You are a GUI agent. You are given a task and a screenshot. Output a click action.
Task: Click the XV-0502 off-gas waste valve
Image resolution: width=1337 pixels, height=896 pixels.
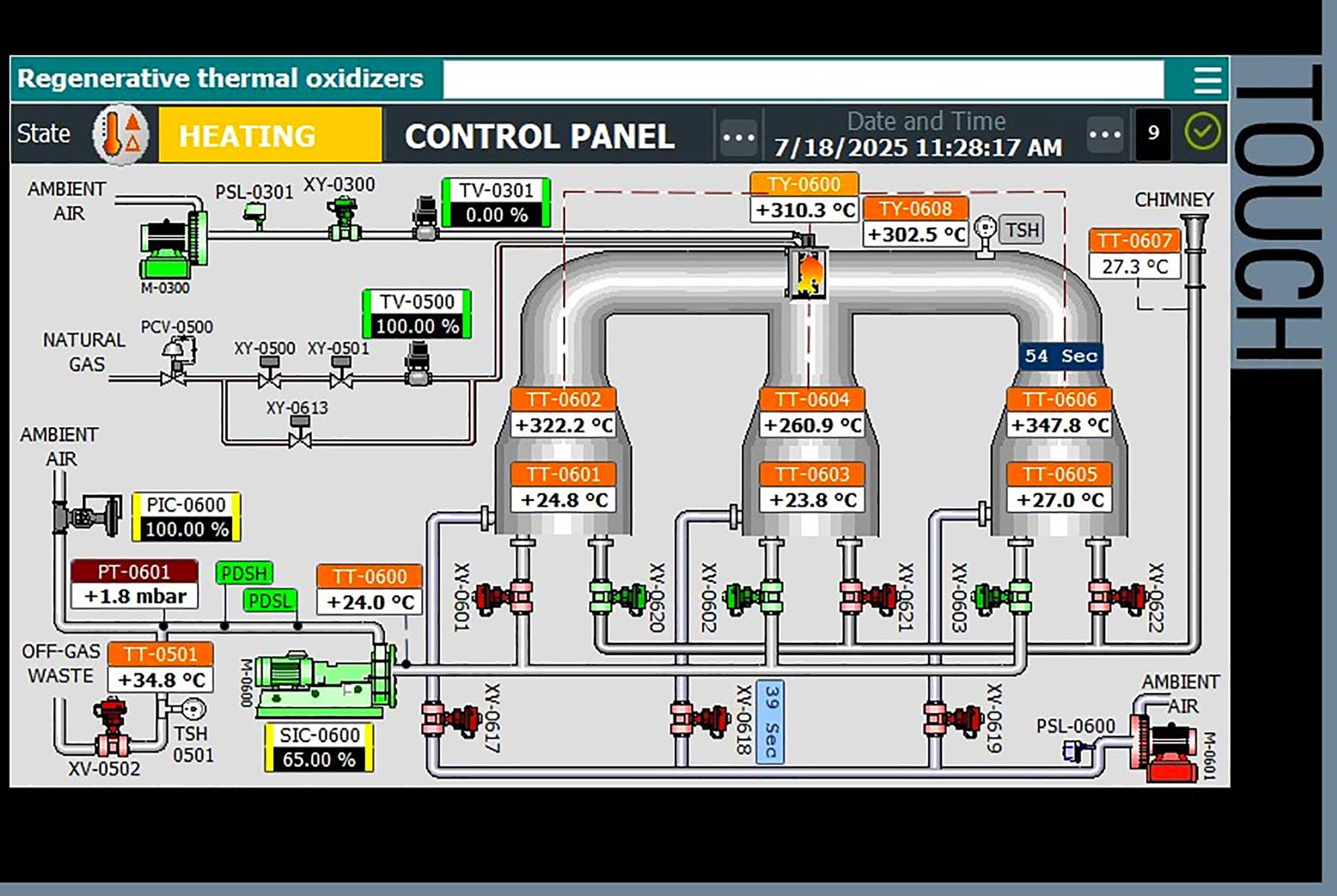(111, 728)
